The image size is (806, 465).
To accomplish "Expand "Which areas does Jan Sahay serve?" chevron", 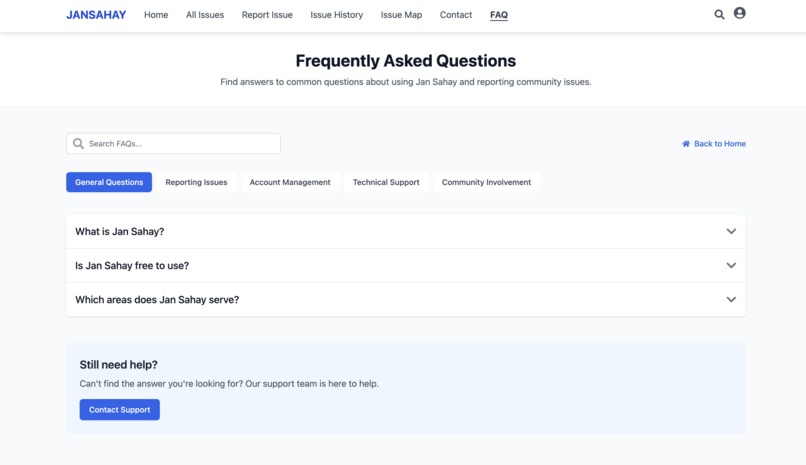I will (731, 299).
